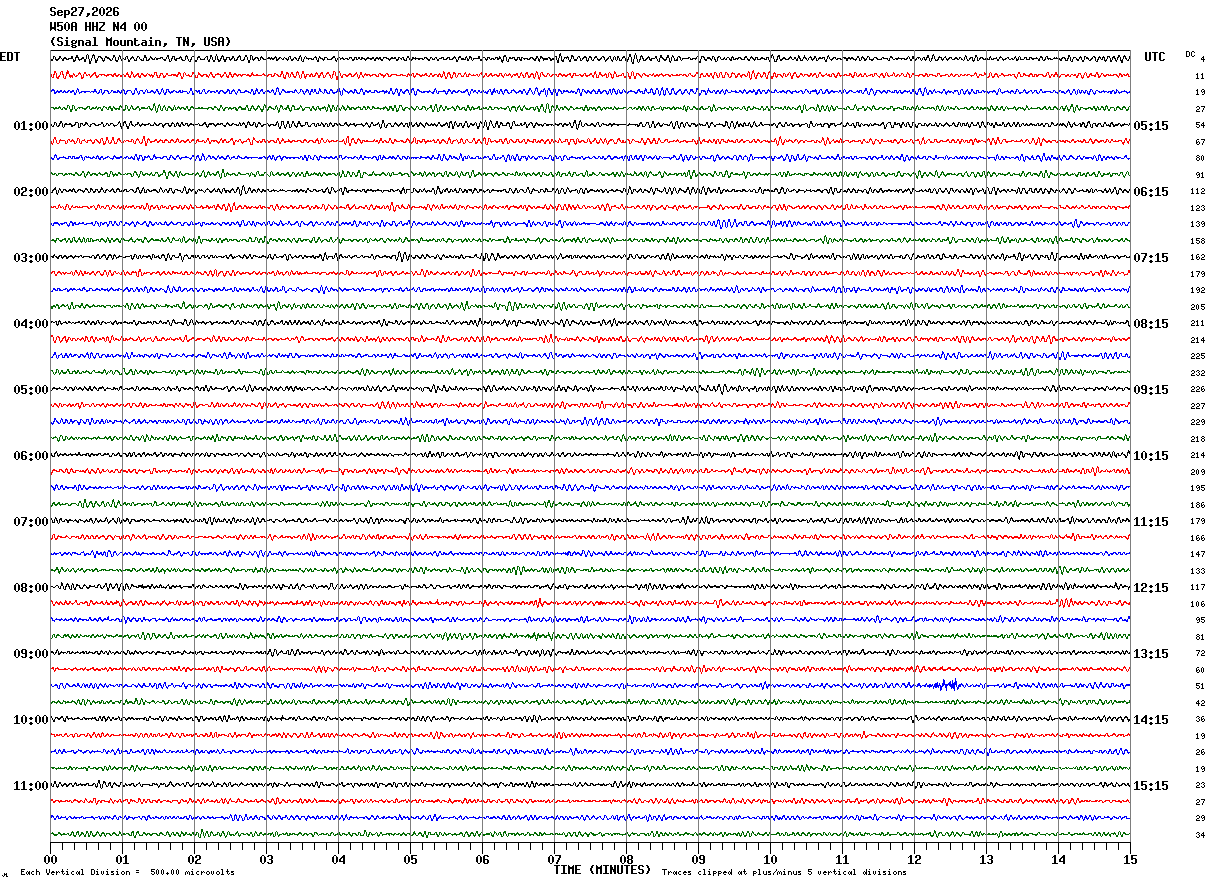Click the 15 minute axis tick label

1129,859
